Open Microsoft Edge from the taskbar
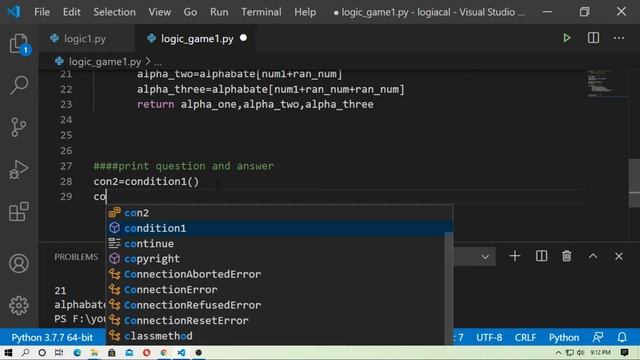 click(77, 353)
